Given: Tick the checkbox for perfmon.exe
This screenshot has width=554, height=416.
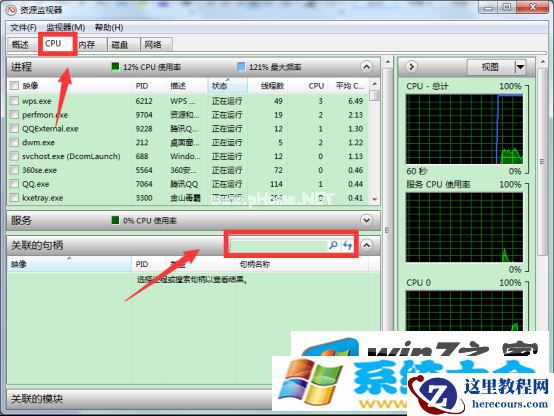Looking at the screenshot, I should (x=14, y=115).
